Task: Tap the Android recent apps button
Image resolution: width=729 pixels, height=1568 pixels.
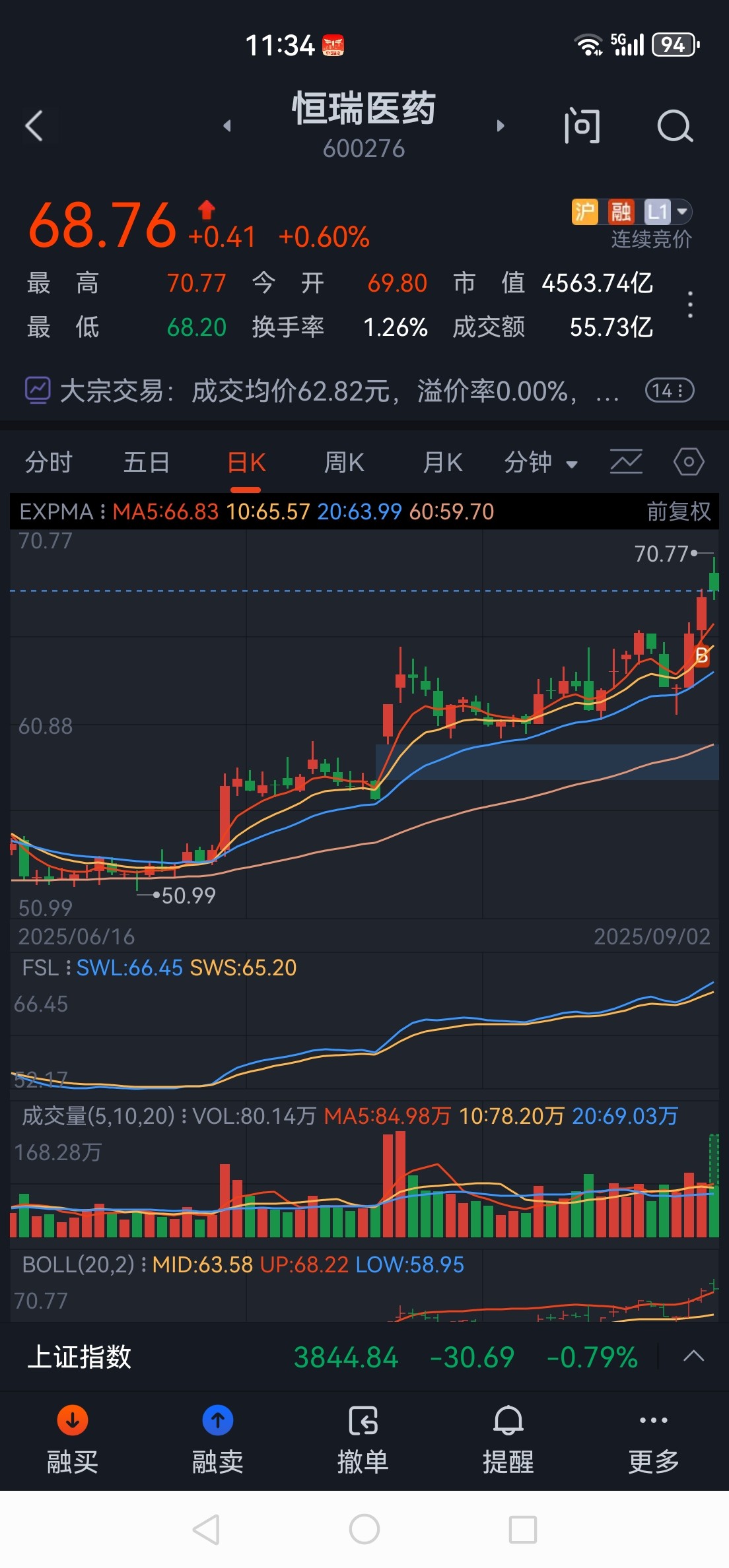Action: click(x=523, y=1529)
